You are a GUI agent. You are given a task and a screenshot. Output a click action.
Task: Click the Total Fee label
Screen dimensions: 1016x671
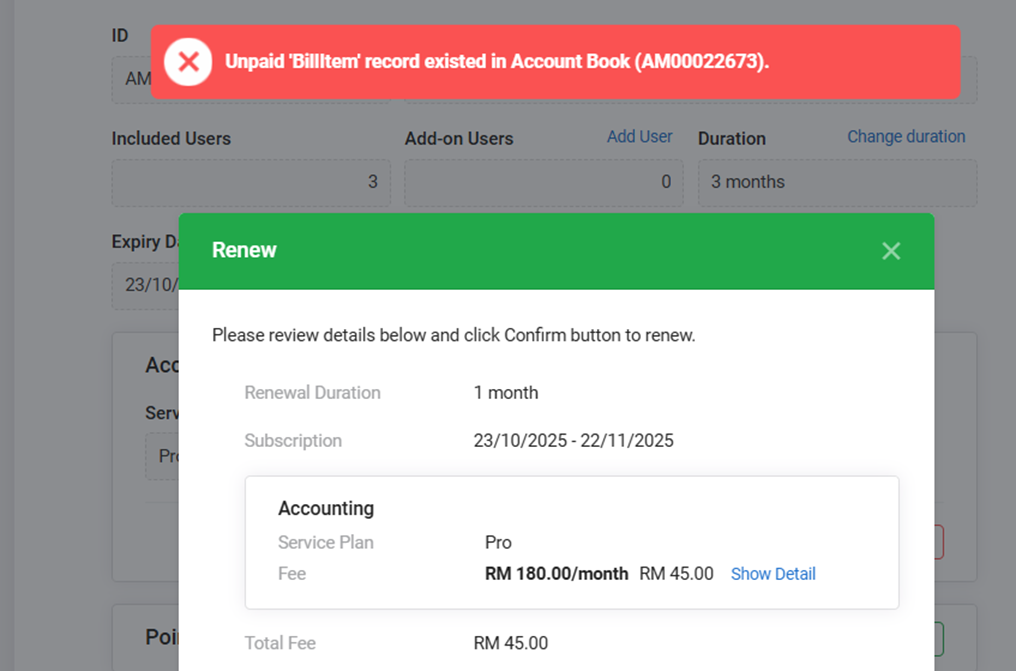pyautogui.click(x=280, y=643)
